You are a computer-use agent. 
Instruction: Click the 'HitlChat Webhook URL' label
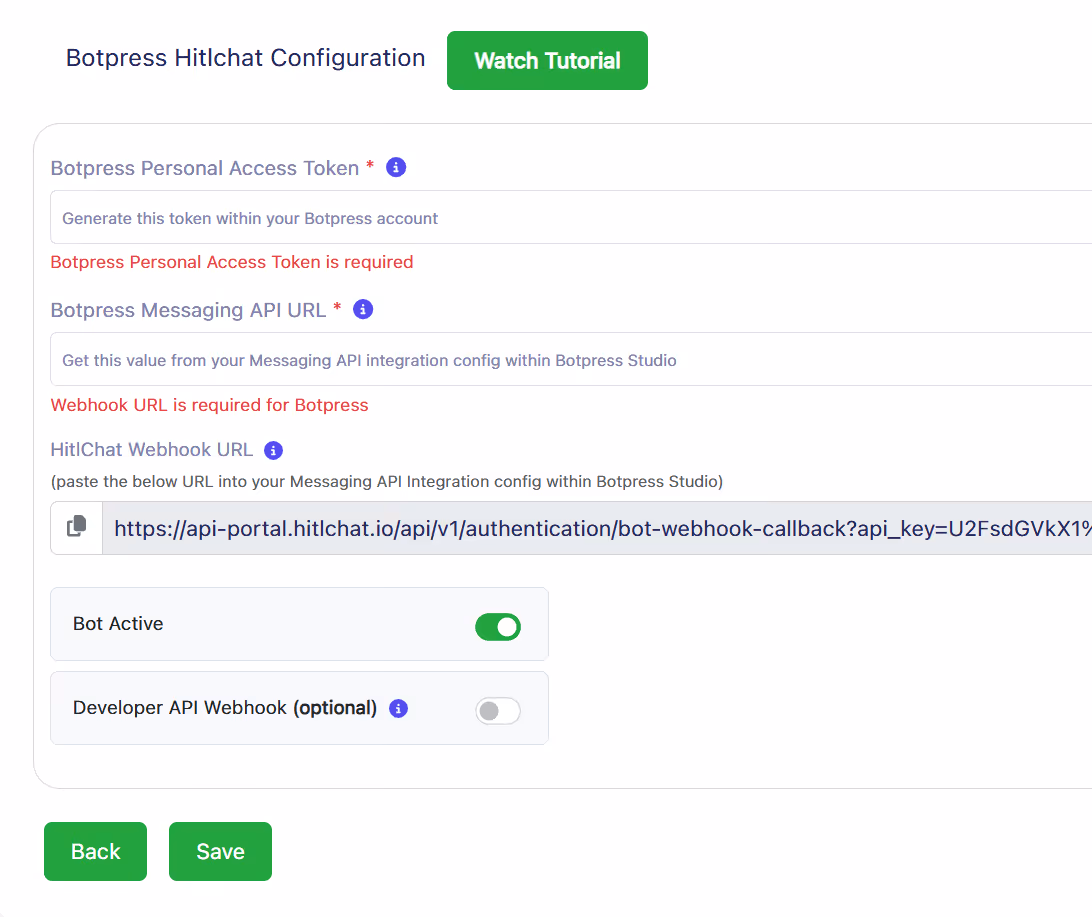151,450
